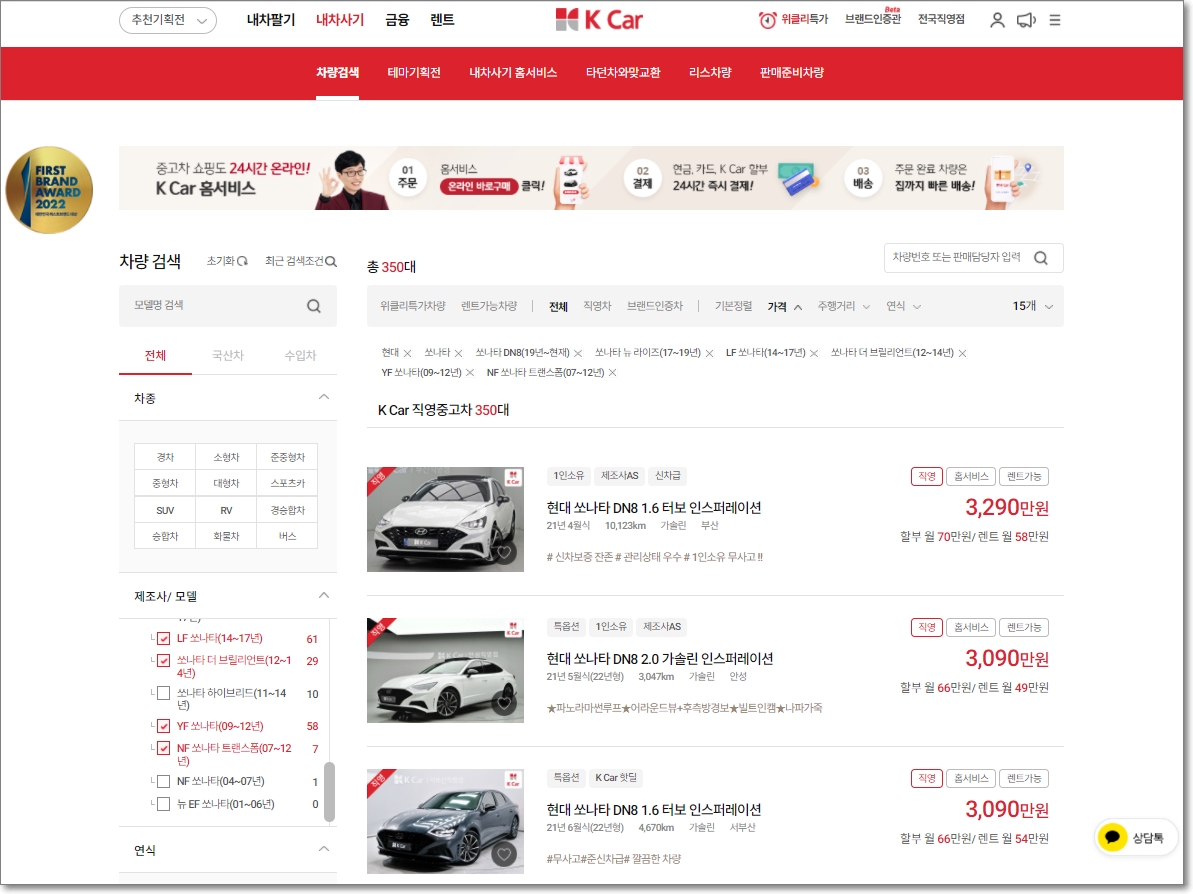The image size is (1193, 894).
Task: Remove the 쏘나타 더 브릴리언트(12~14년) filter tag
Action: click(x=962, y=353)
